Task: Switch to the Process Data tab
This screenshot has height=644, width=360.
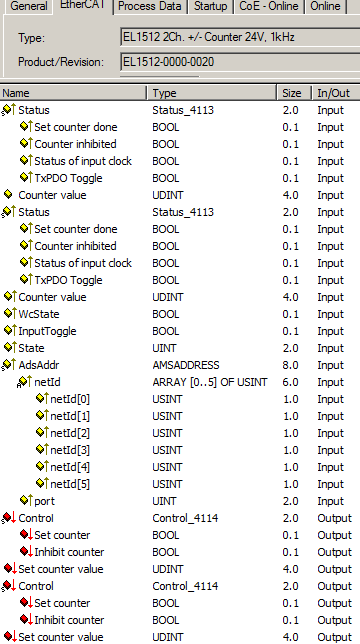Action: 149,6
